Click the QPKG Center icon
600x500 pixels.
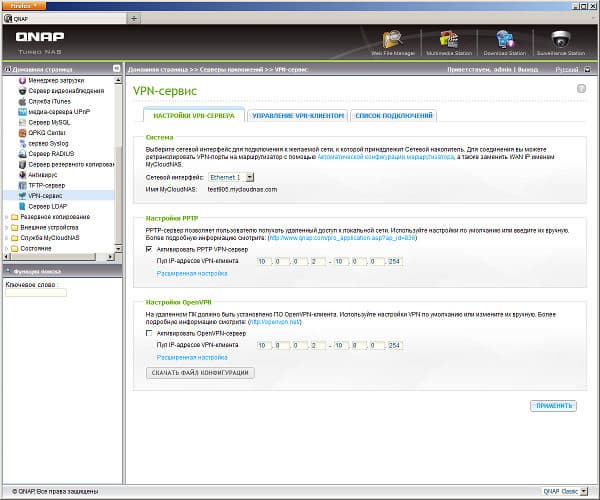point(22,133)
